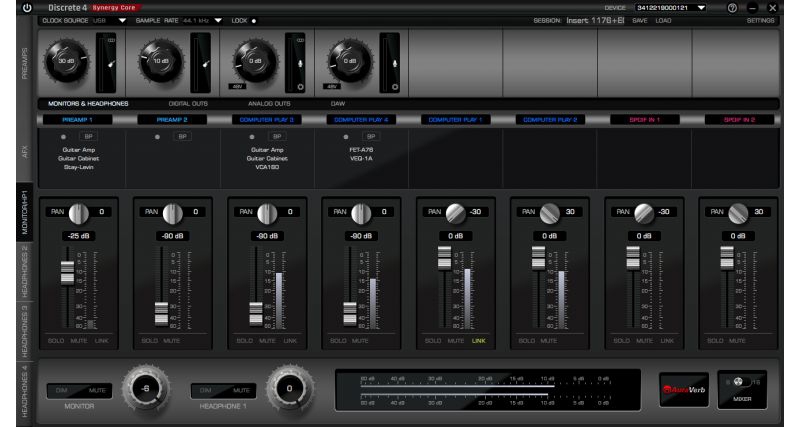The width and height of the screenshot is (800, 427).
Task: Switch to DIGITAL OUTS tab
Action: point(188,104)
